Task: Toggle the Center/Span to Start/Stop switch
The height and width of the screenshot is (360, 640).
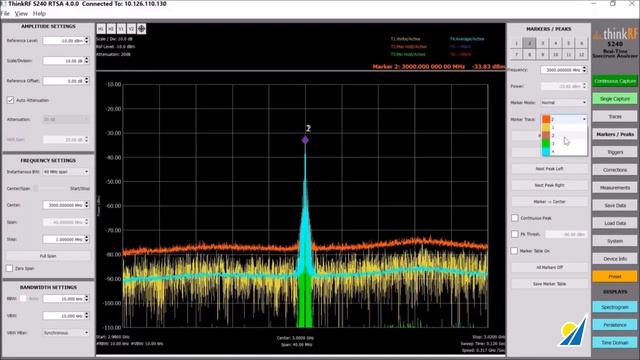Action: 36,189
